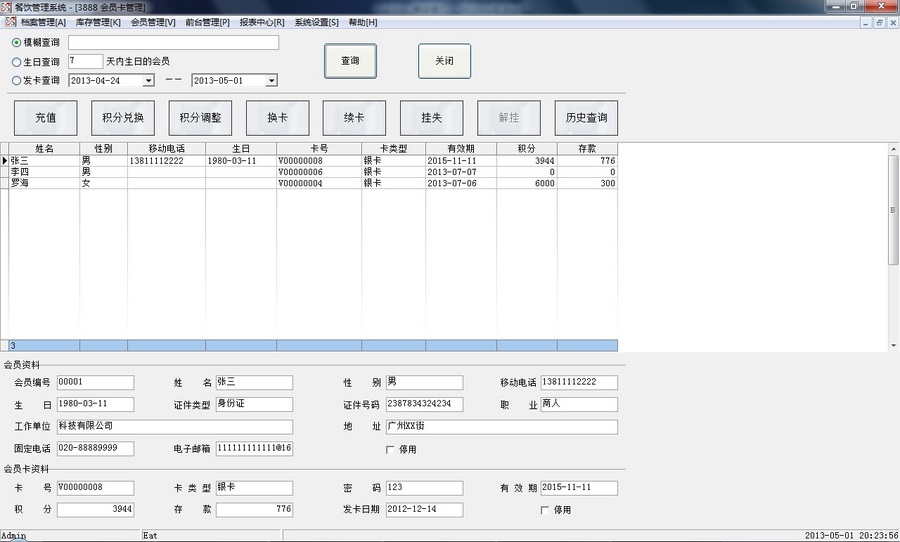
Task: Click the scroll up arrow of member table
Action: [x=893, y=149]
